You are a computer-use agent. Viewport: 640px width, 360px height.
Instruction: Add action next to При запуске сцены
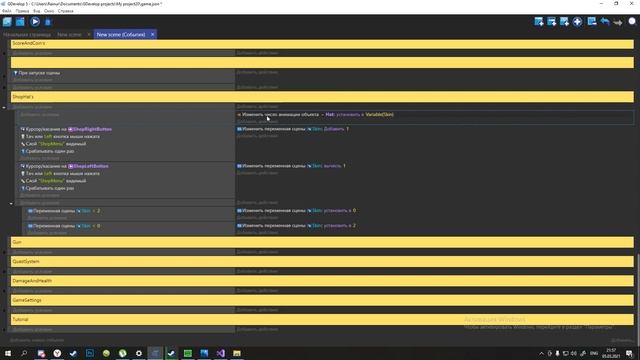click(x=257, y=72)
